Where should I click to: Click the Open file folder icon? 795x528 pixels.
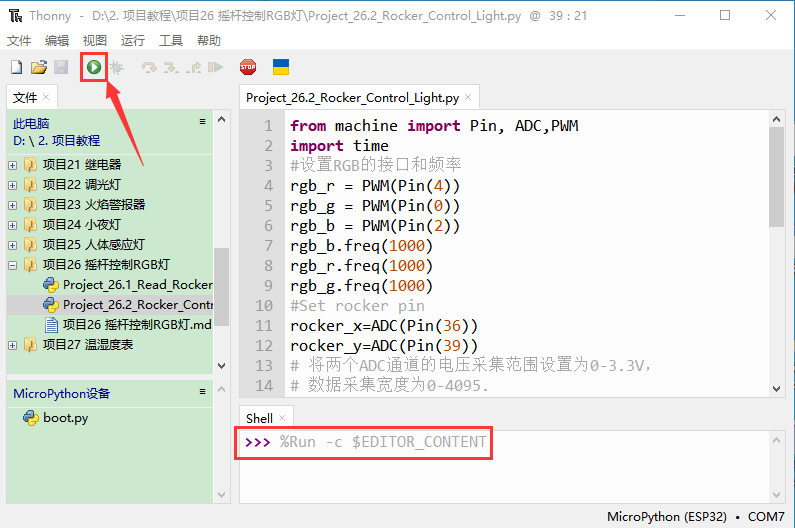tap(39, 67)
